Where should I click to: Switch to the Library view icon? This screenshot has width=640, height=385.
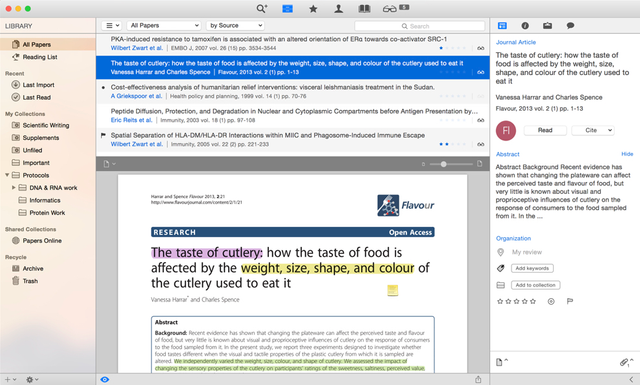pos(287,8)
